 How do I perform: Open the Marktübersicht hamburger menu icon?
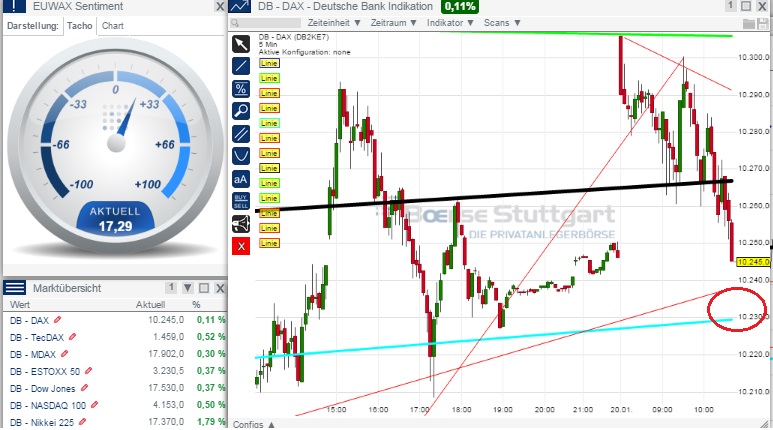pos(15,287)
